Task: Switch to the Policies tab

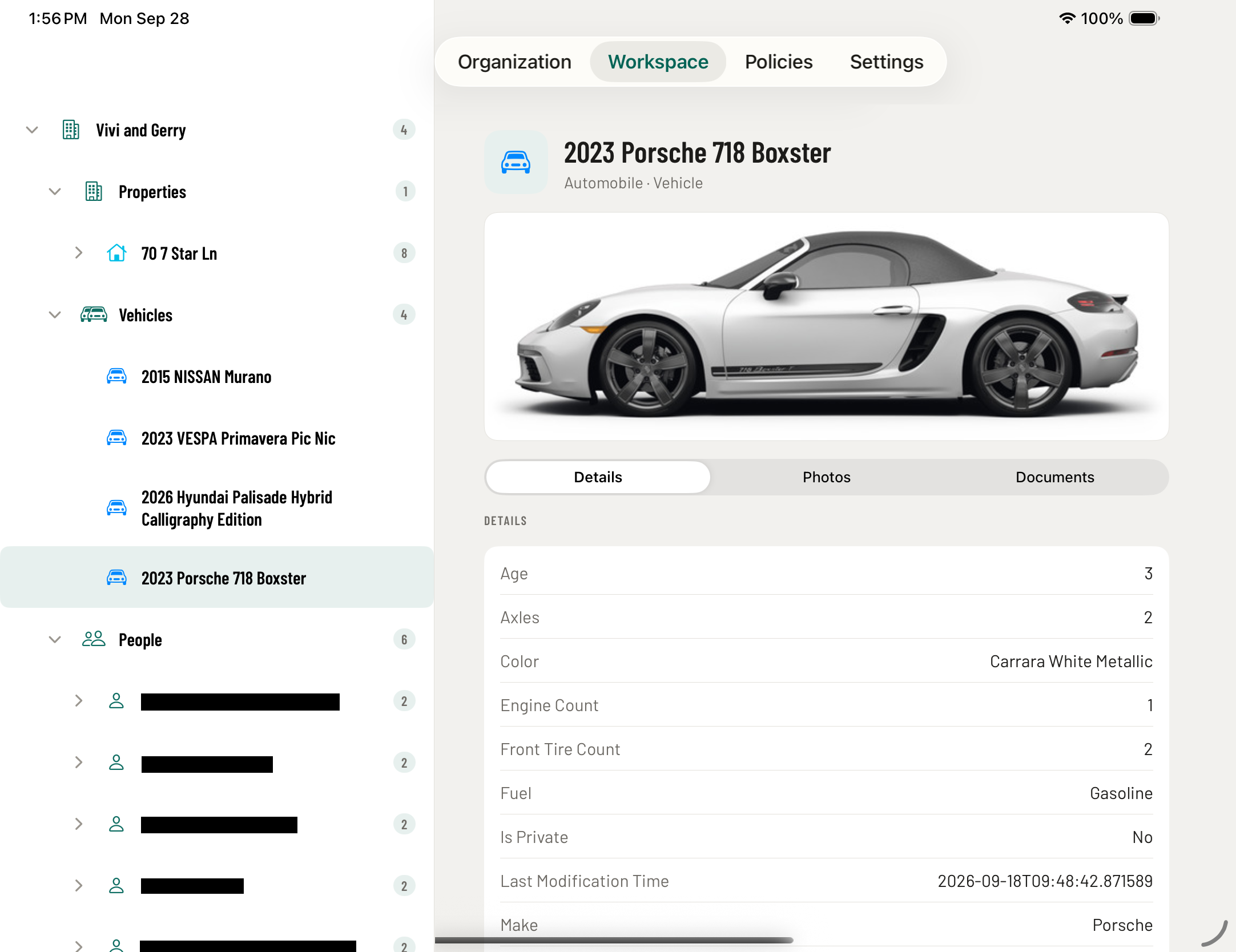Action: tap(779, 62)
